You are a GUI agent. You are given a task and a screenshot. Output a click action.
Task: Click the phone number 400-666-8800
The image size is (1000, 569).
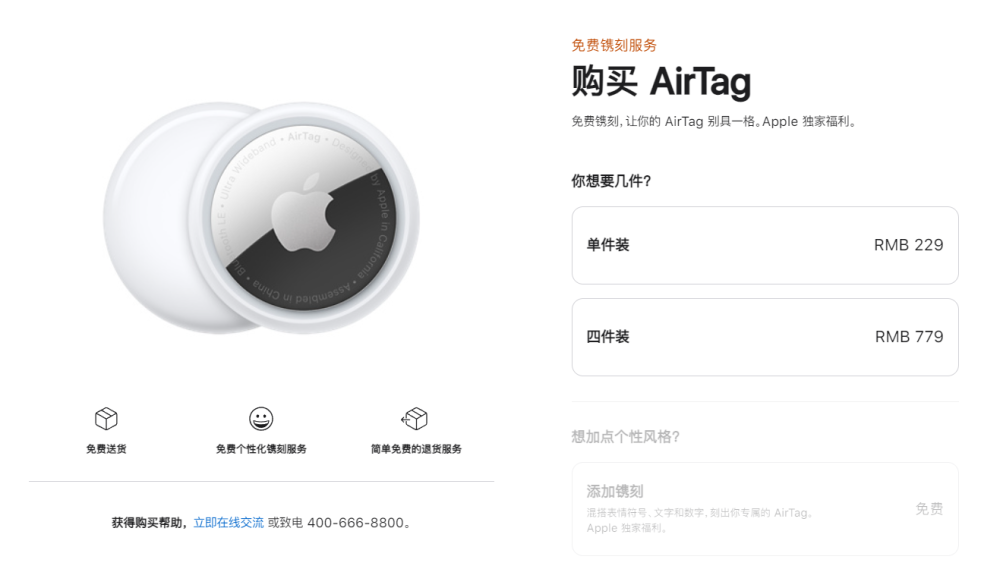tap(356, 522)
